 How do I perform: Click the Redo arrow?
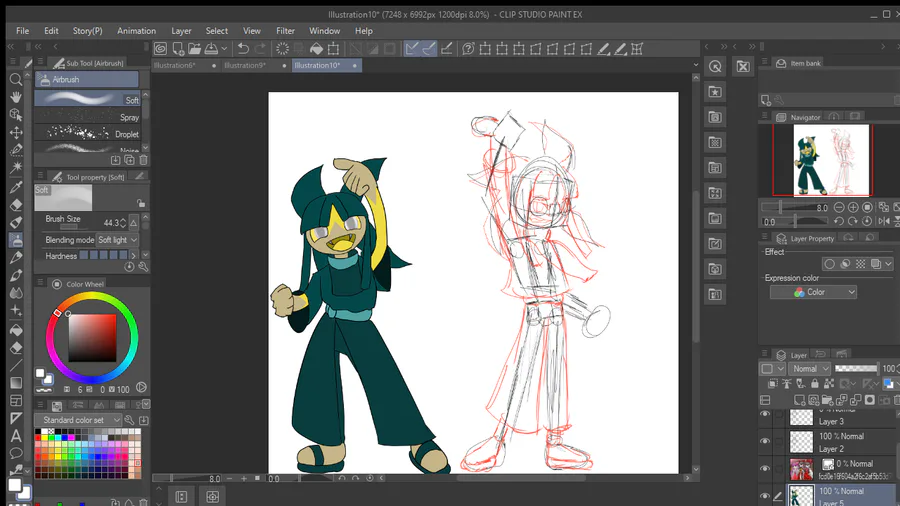(x=260, y=49)
